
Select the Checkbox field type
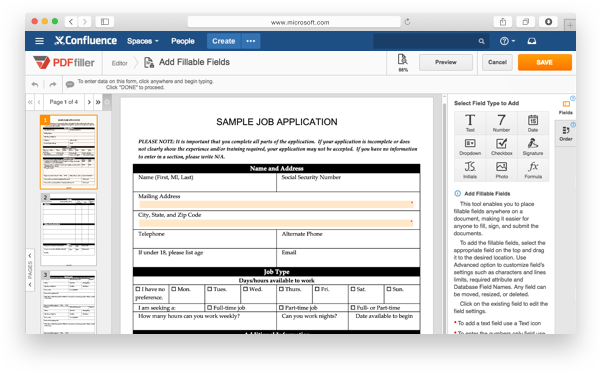[501, 146]
